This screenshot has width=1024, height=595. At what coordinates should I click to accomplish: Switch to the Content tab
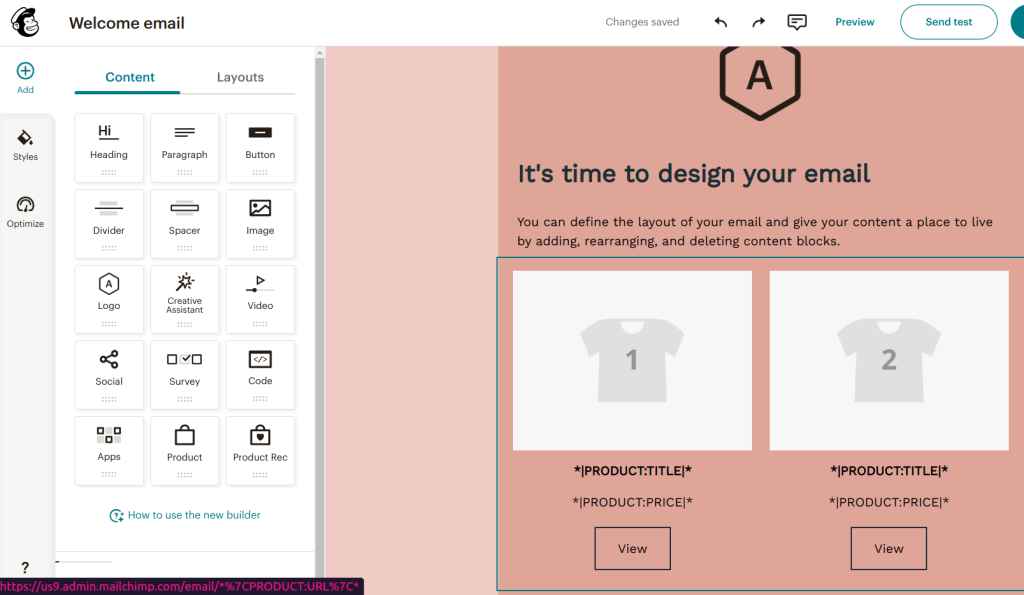(x=129, y=77)
